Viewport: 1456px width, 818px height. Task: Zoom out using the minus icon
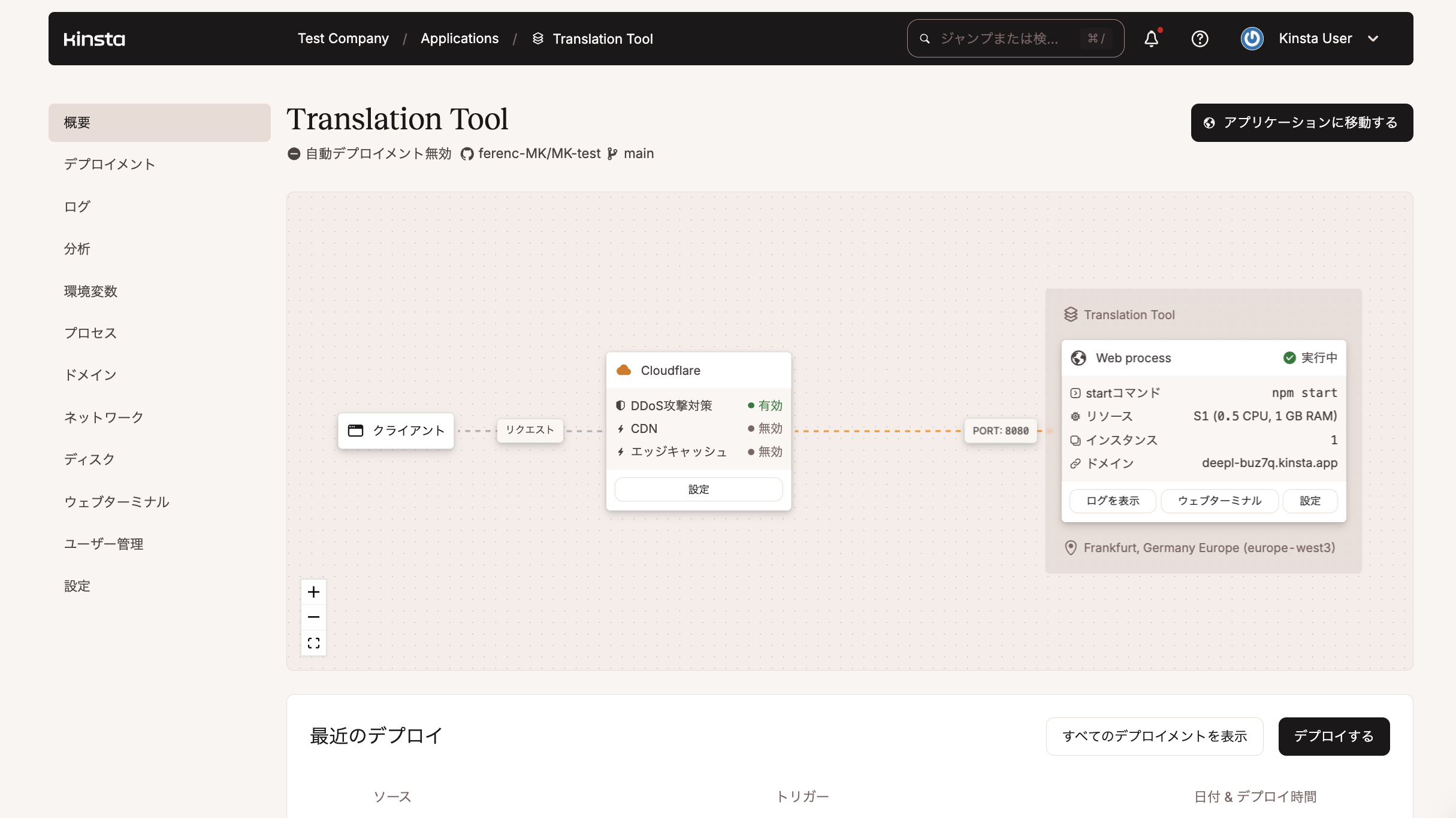coord(313,617)
